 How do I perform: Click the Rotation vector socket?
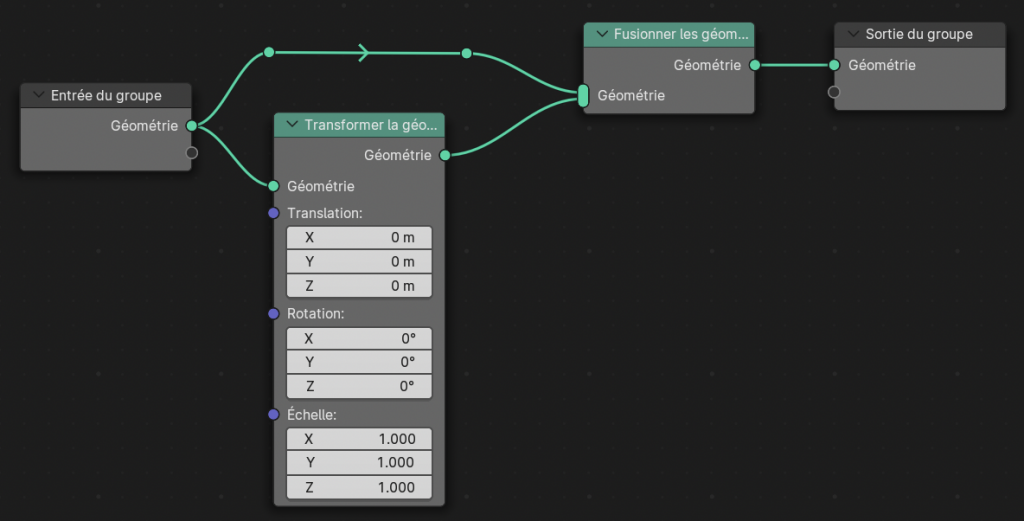[x=273, y=314]
